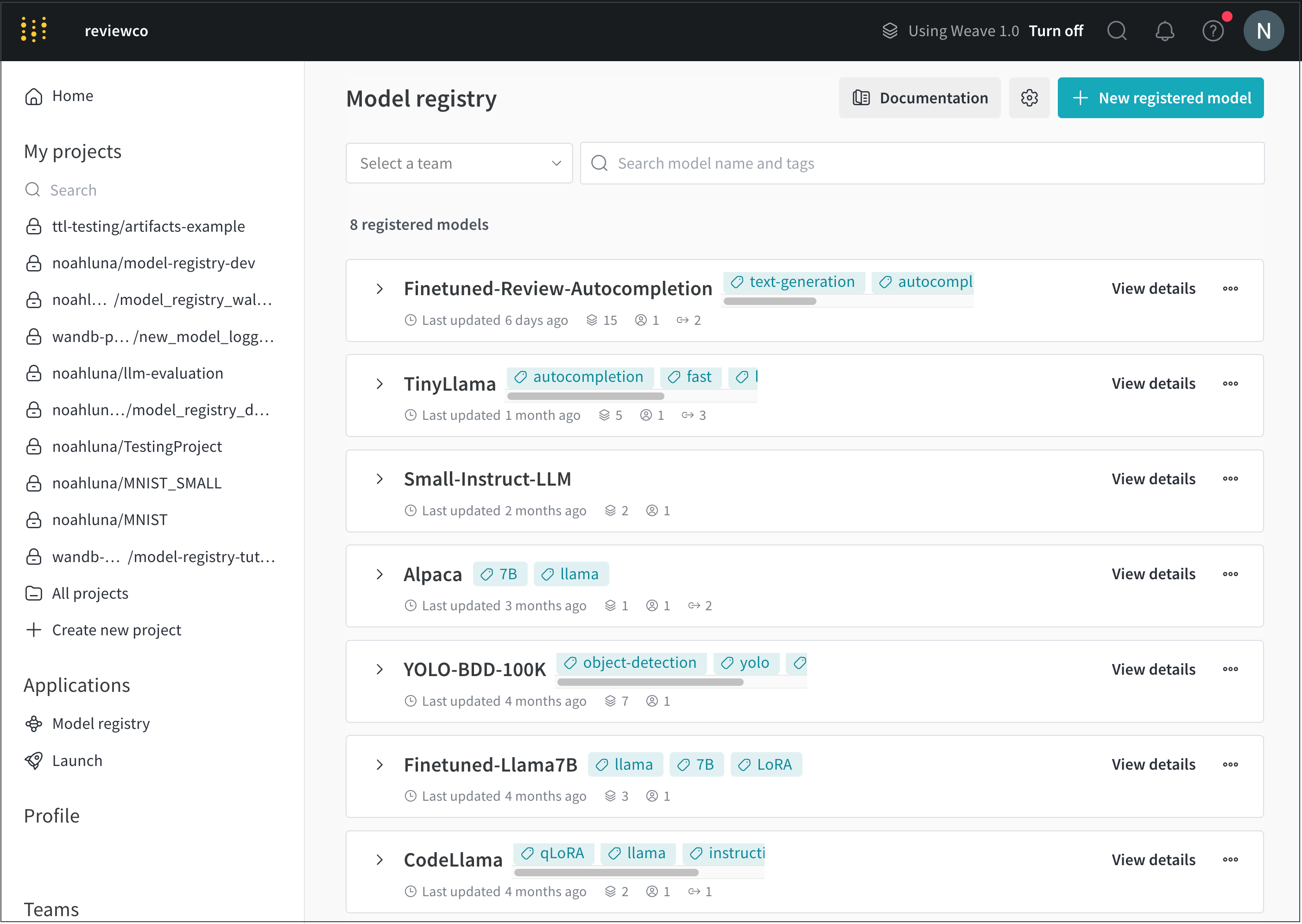Screen dimensions: 1302x924
Task: Turn off Weave 1.0
Action: click(1056, 31)
